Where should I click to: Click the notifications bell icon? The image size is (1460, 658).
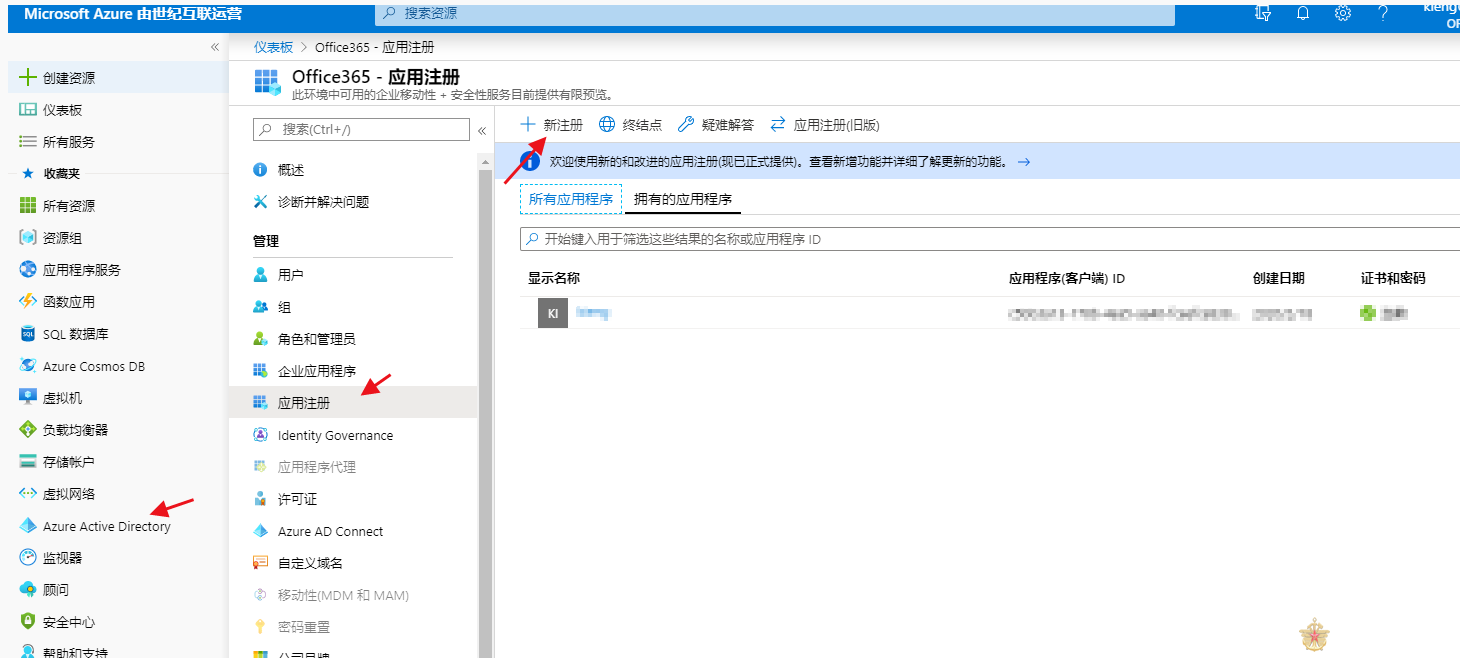(x=1303, y=13)
